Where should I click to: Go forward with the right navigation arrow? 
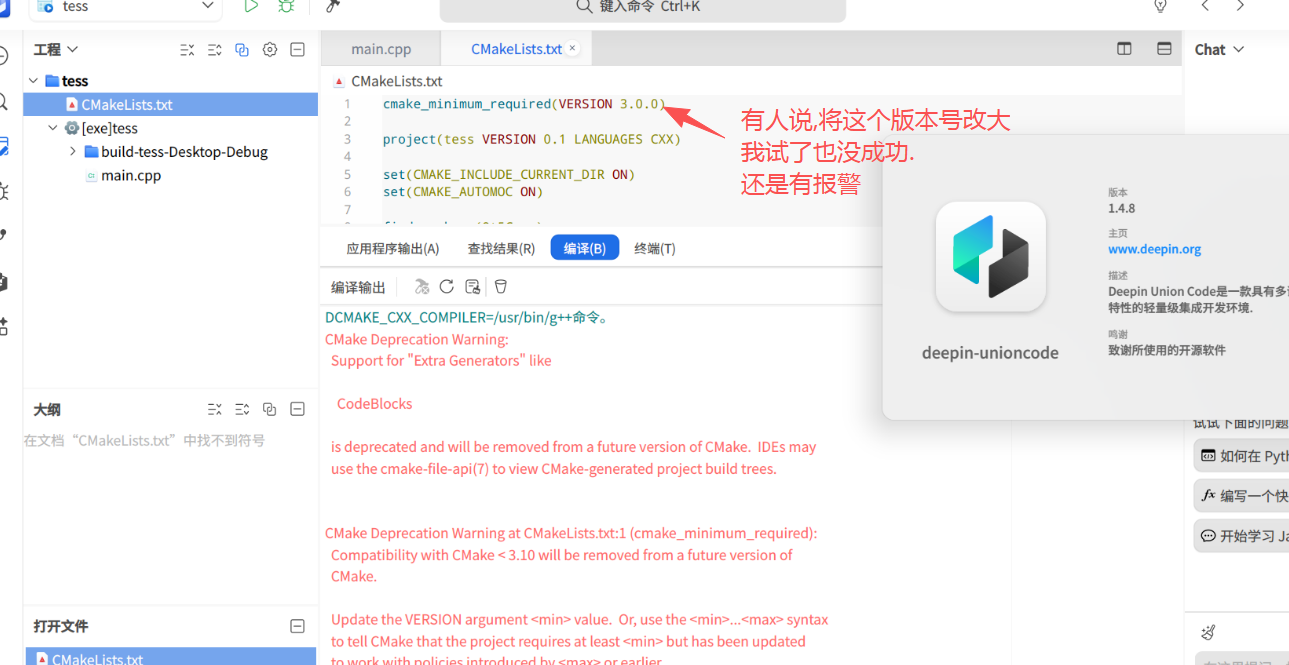coord(1240,6)
